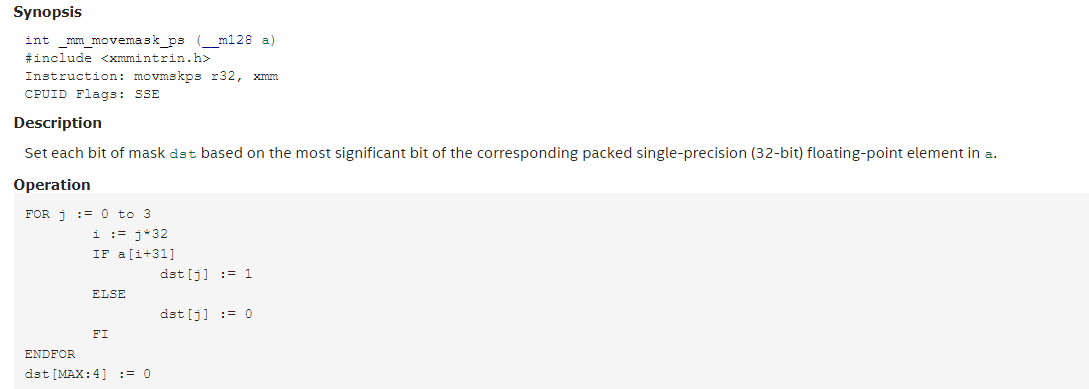Image resolution: width=1089 pixels, height=389 pixels.
Task: Click the Operation section heading
Action: pos(52,185)
